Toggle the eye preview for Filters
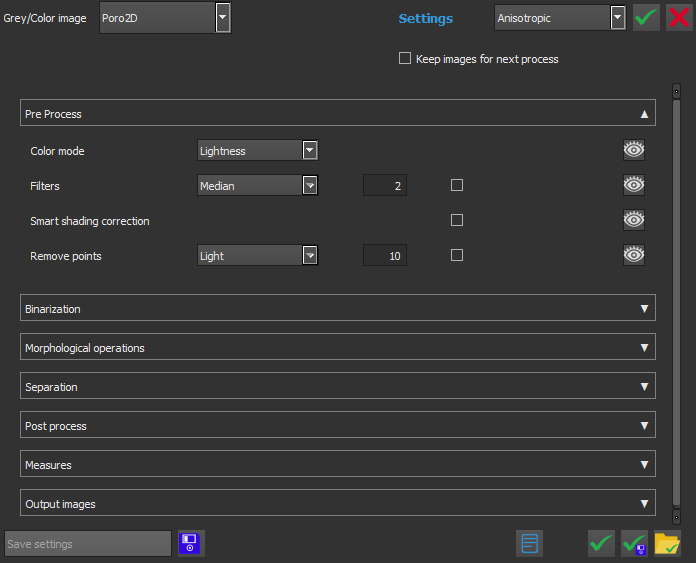696x563 pixels. (x=634, y=185)
